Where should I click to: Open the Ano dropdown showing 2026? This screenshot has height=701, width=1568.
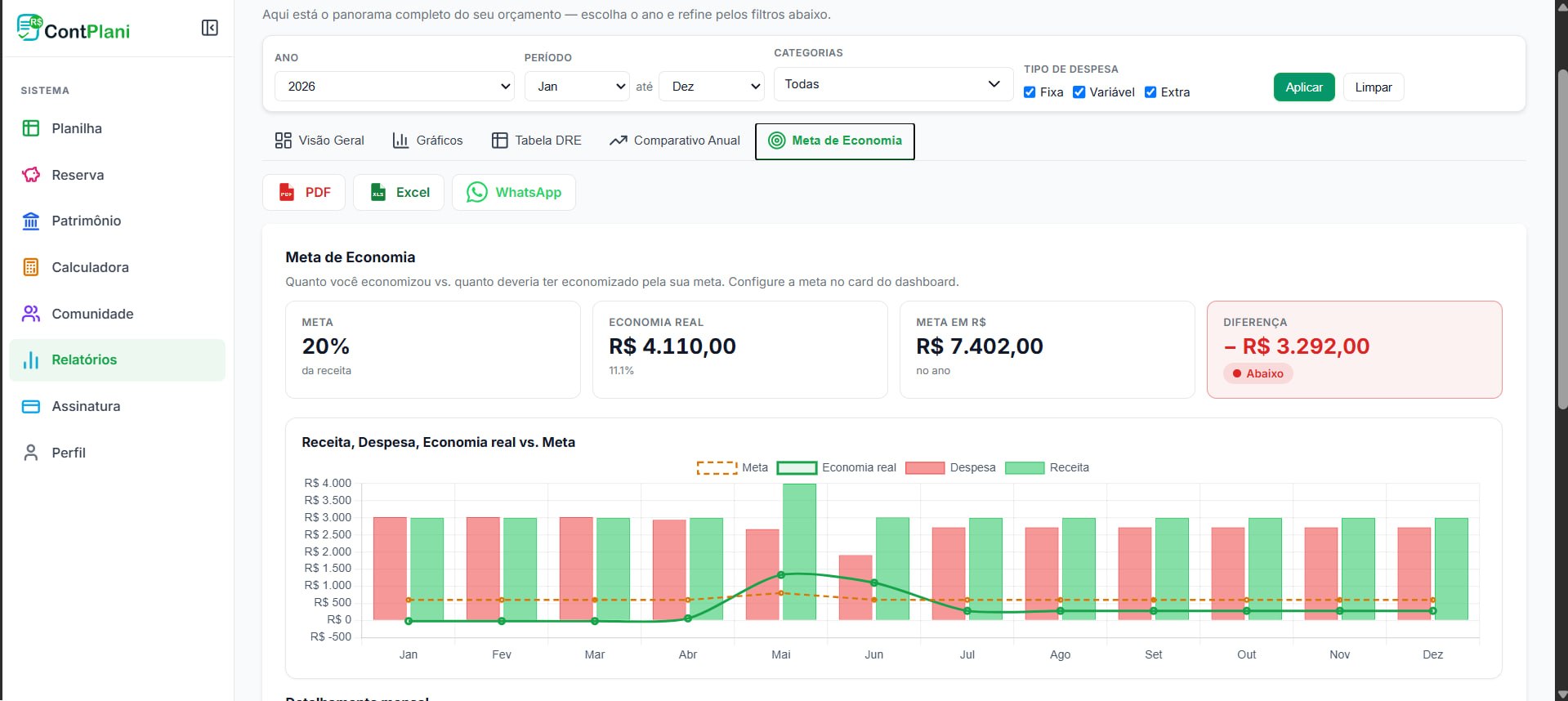coord(395,86)
